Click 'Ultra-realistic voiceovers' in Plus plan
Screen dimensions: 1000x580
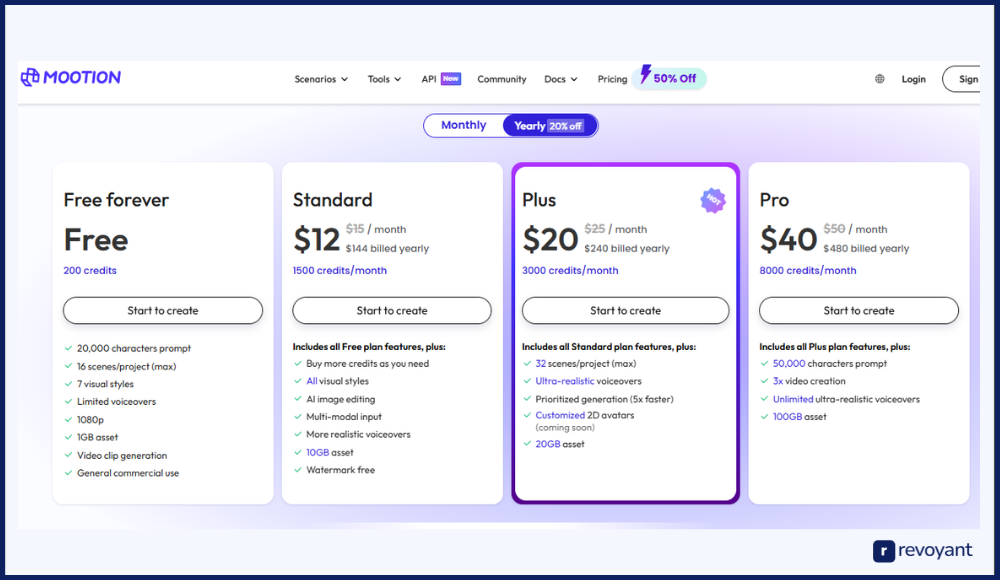click(588, 381)
